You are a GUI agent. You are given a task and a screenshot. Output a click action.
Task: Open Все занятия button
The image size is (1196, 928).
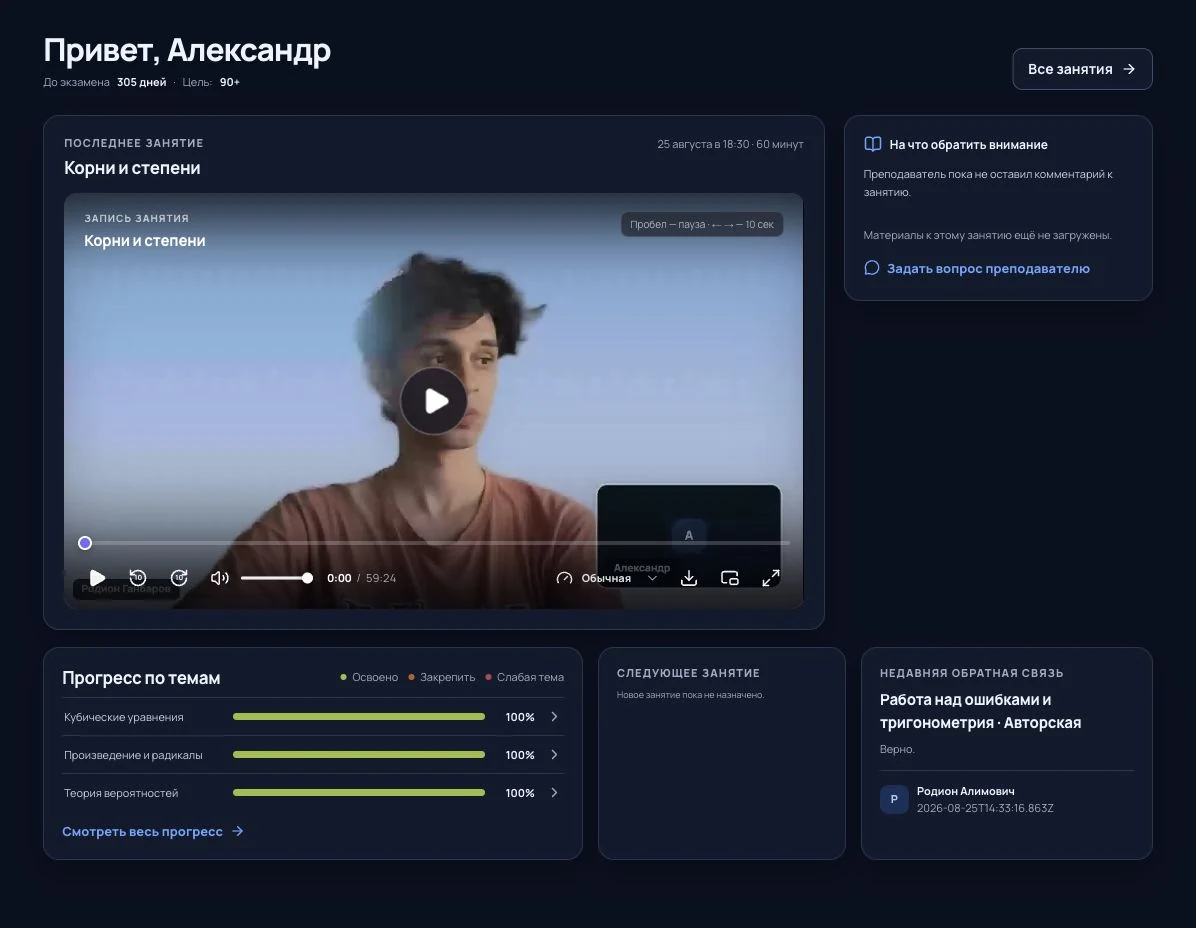1082,69
